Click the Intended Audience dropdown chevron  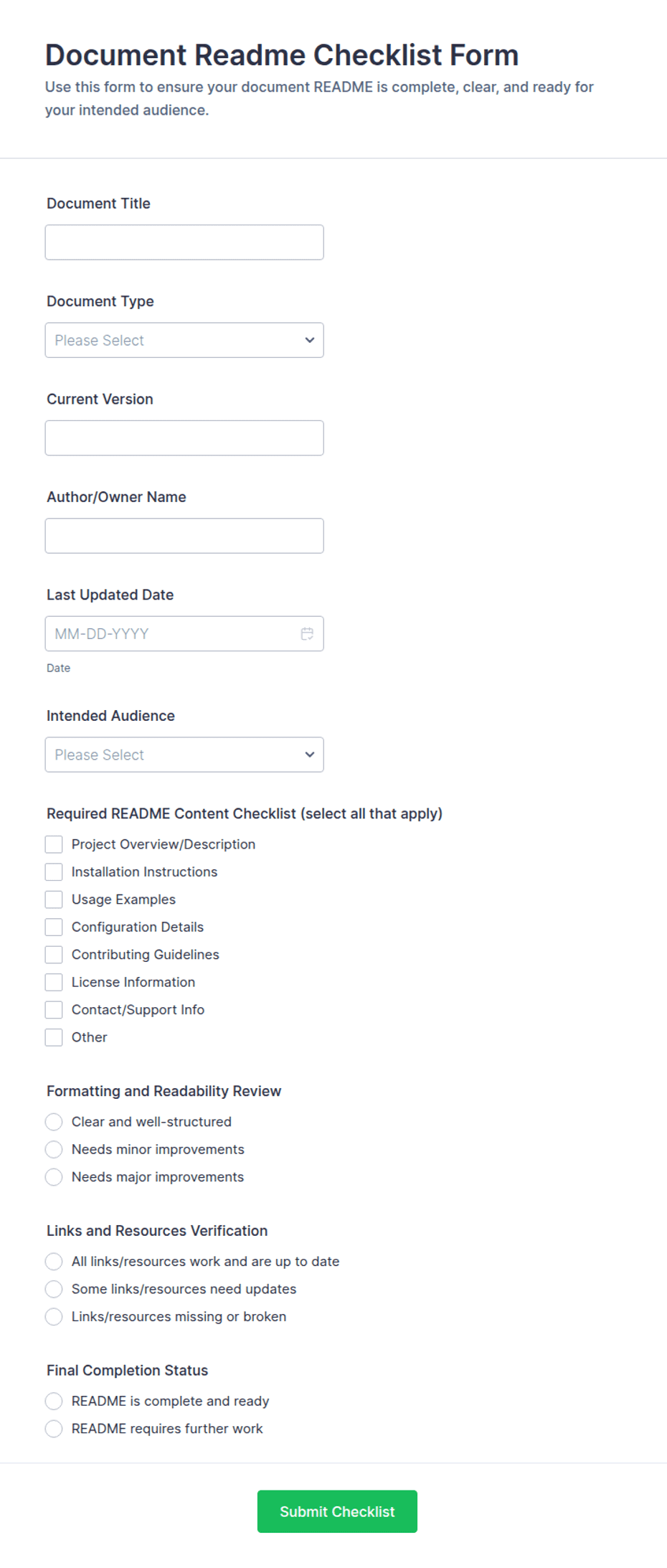point(310,755)
